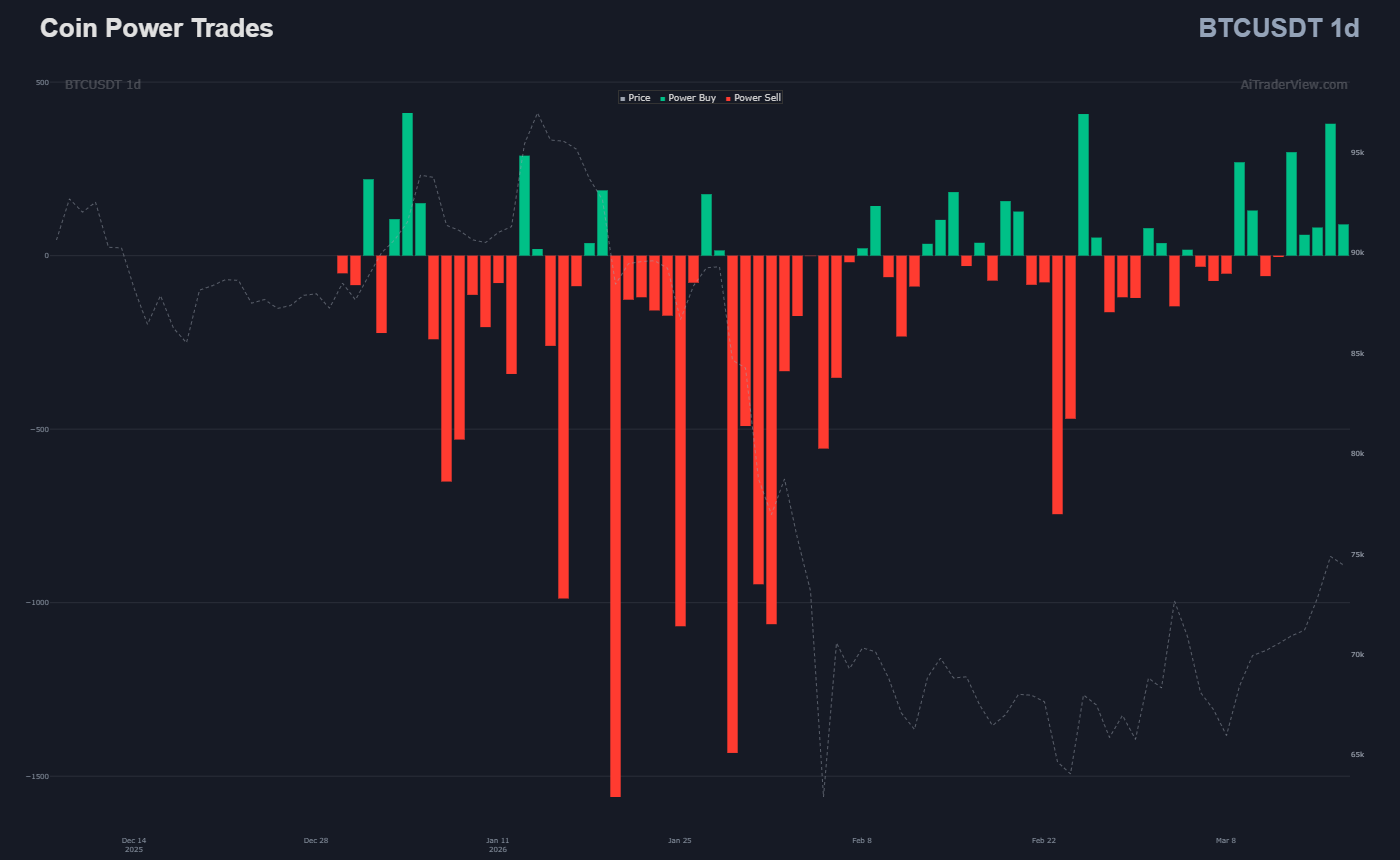Click the 65k price axis label
Screen dimensions: 1400x860
click(1357, 755)
